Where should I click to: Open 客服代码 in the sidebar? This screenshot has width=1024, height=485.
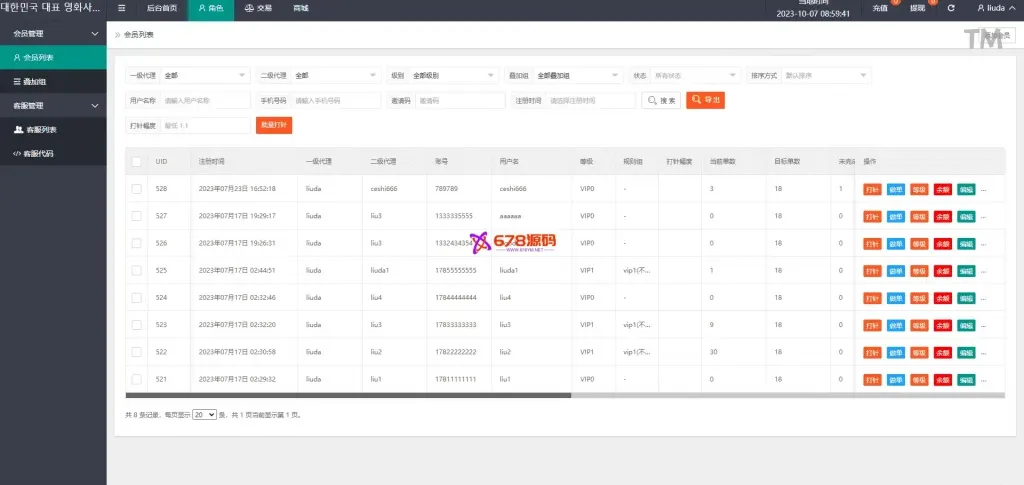pyautogui.click(x=40, y=153)
